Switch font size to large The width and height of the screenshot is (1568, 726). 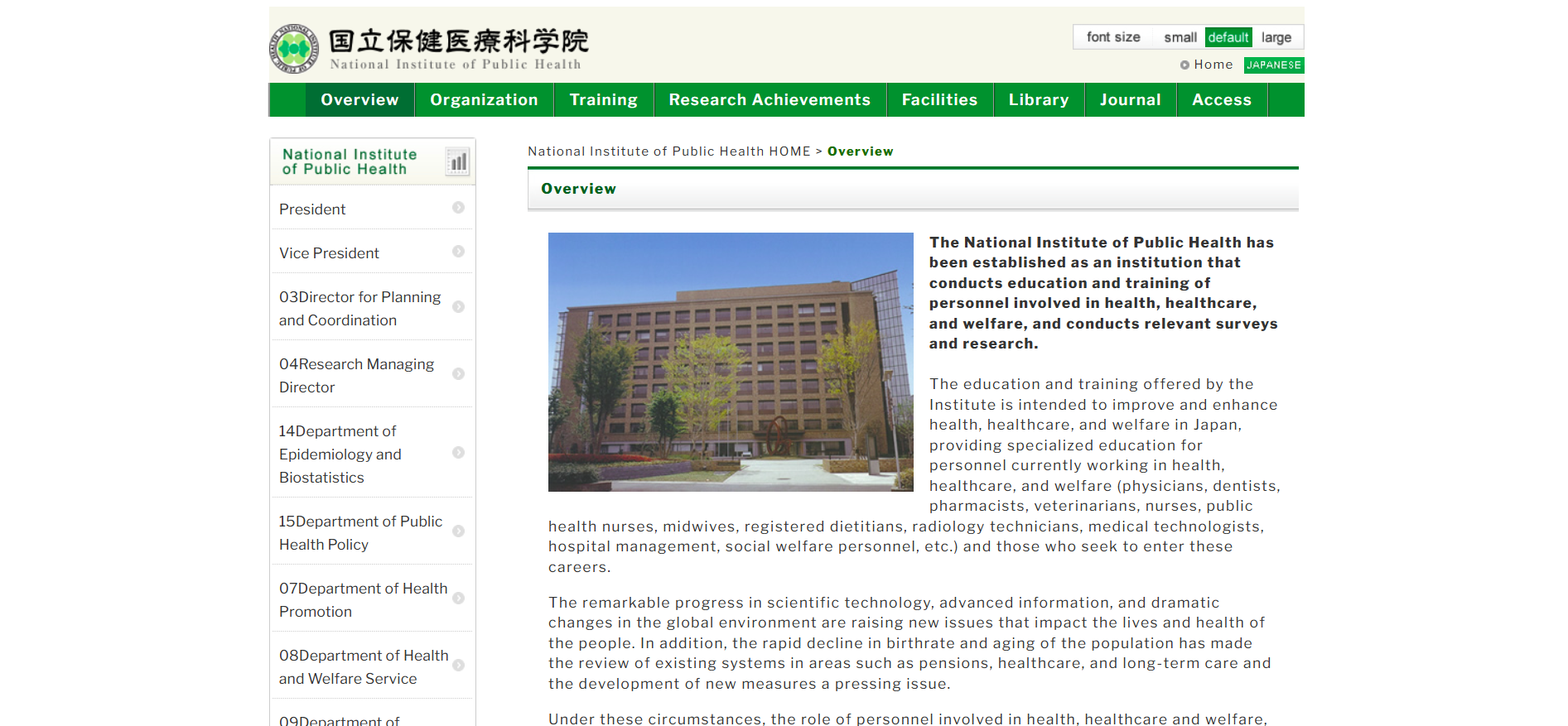click(1276, 37)
